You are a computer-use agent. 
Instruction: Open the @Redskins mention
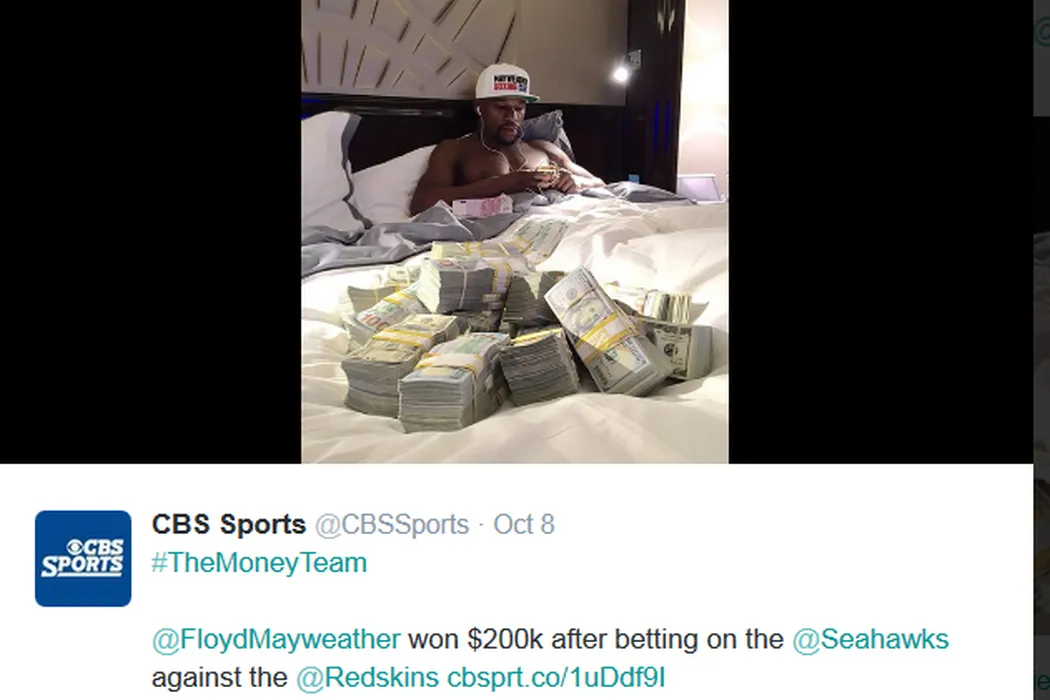click(x=367, y=678)
